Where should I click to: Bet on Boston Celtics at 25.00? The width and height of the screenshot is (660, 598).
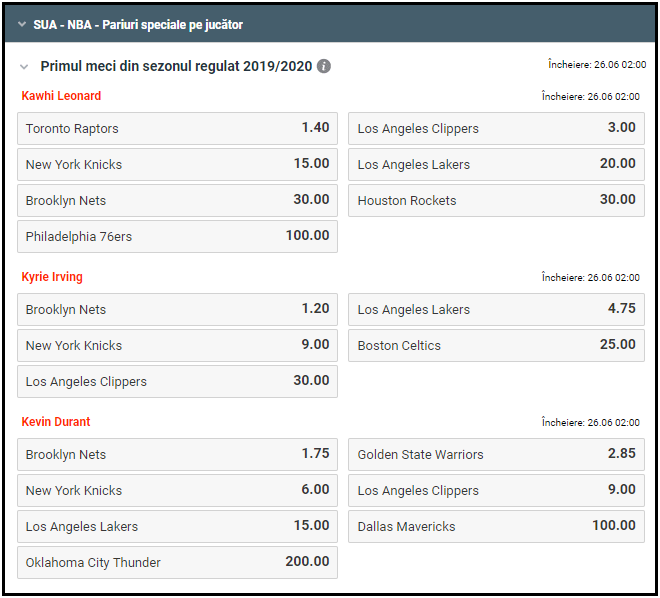click(496, 345)
